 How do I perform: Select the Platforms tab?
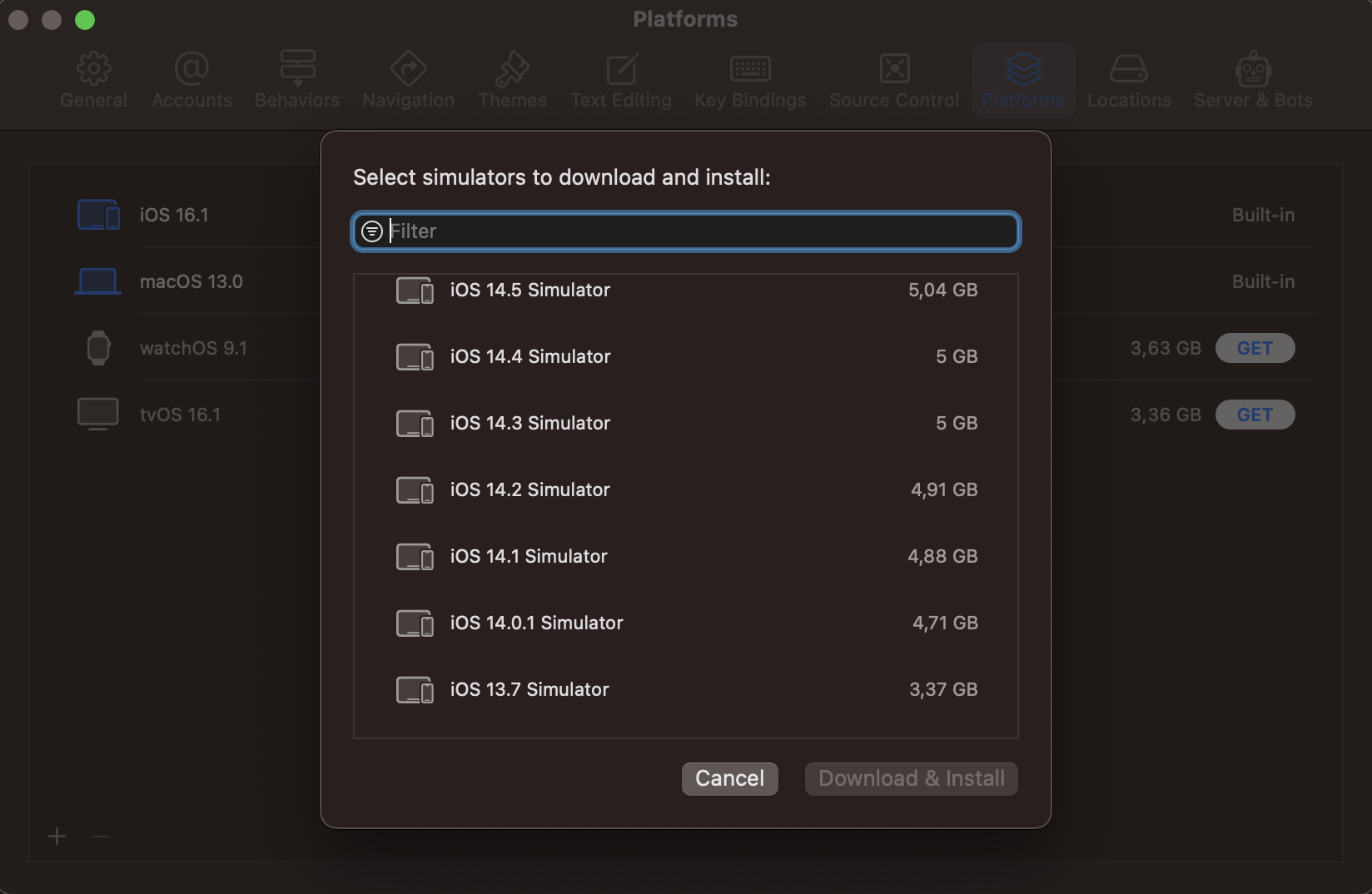1023,81
